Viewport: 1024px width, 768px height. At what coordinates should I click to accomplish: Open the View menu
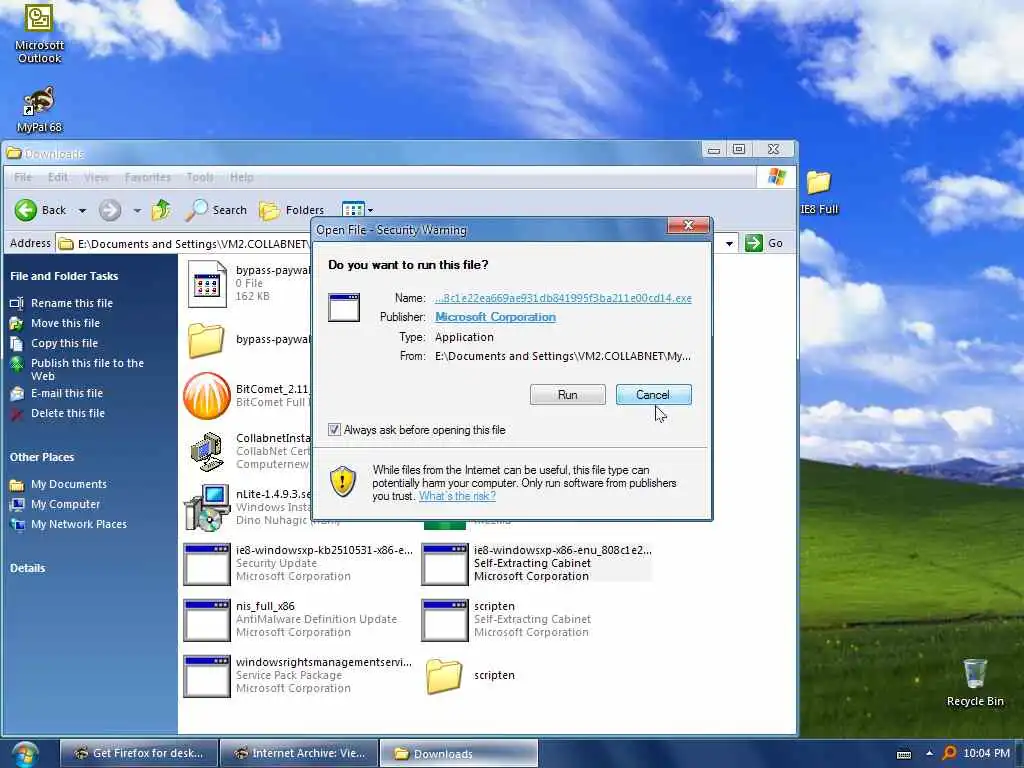(x=97, y=177)
